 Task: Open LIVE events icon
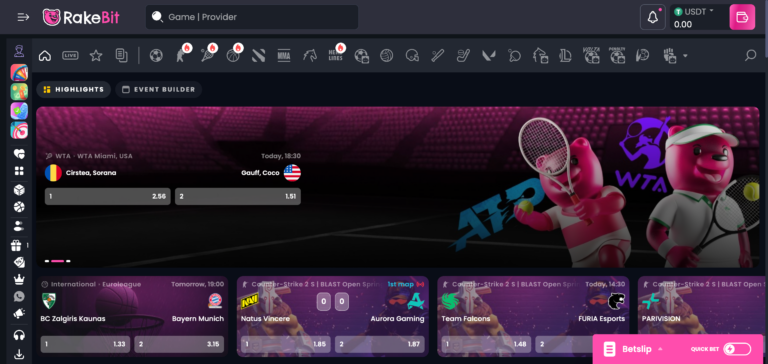coord(70,56)
